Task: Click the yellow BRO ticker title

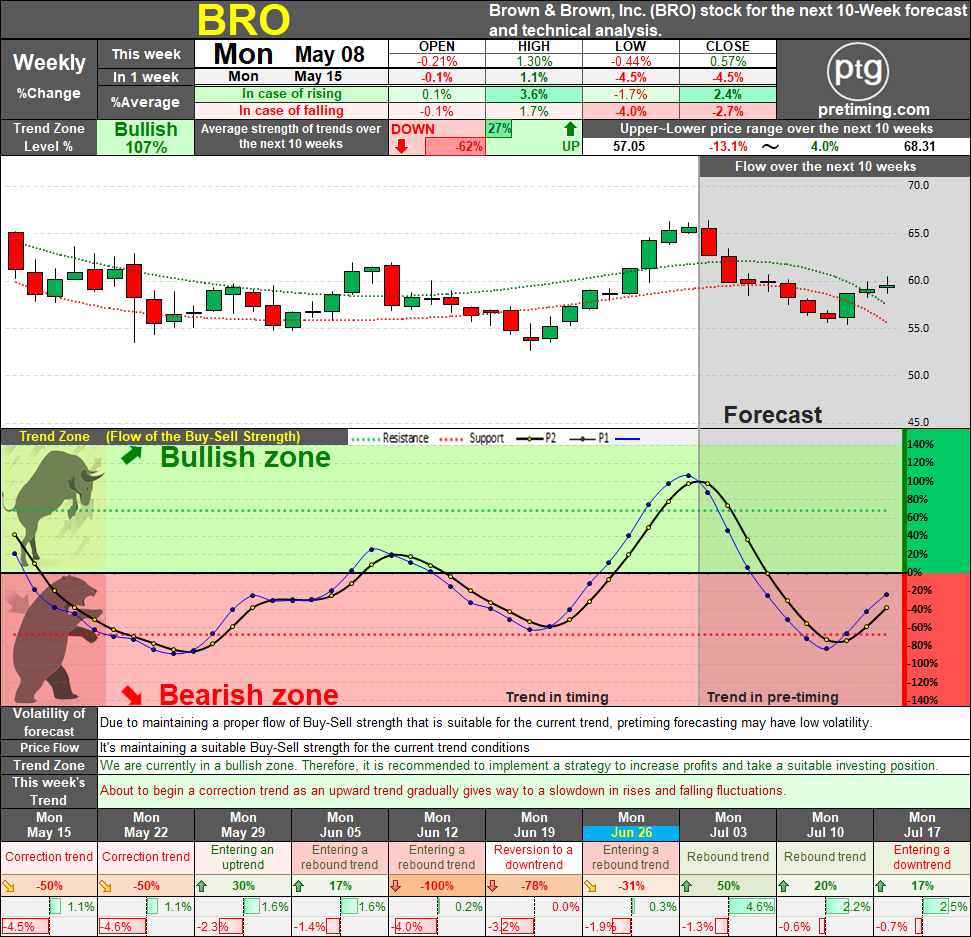Action: [243, 20]
